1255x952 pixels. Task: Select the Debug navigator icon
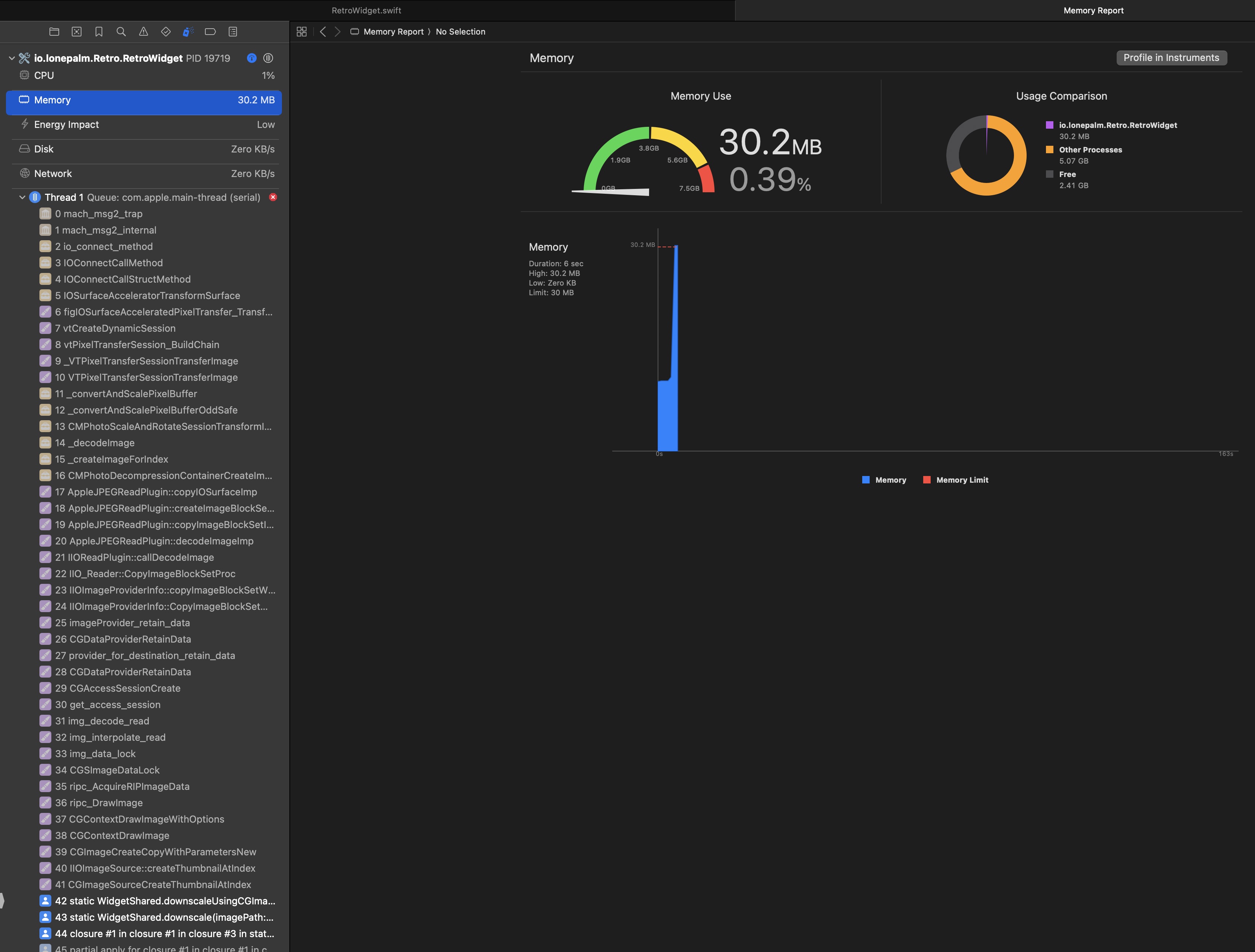pyautogui.click(x=188, y=32)
